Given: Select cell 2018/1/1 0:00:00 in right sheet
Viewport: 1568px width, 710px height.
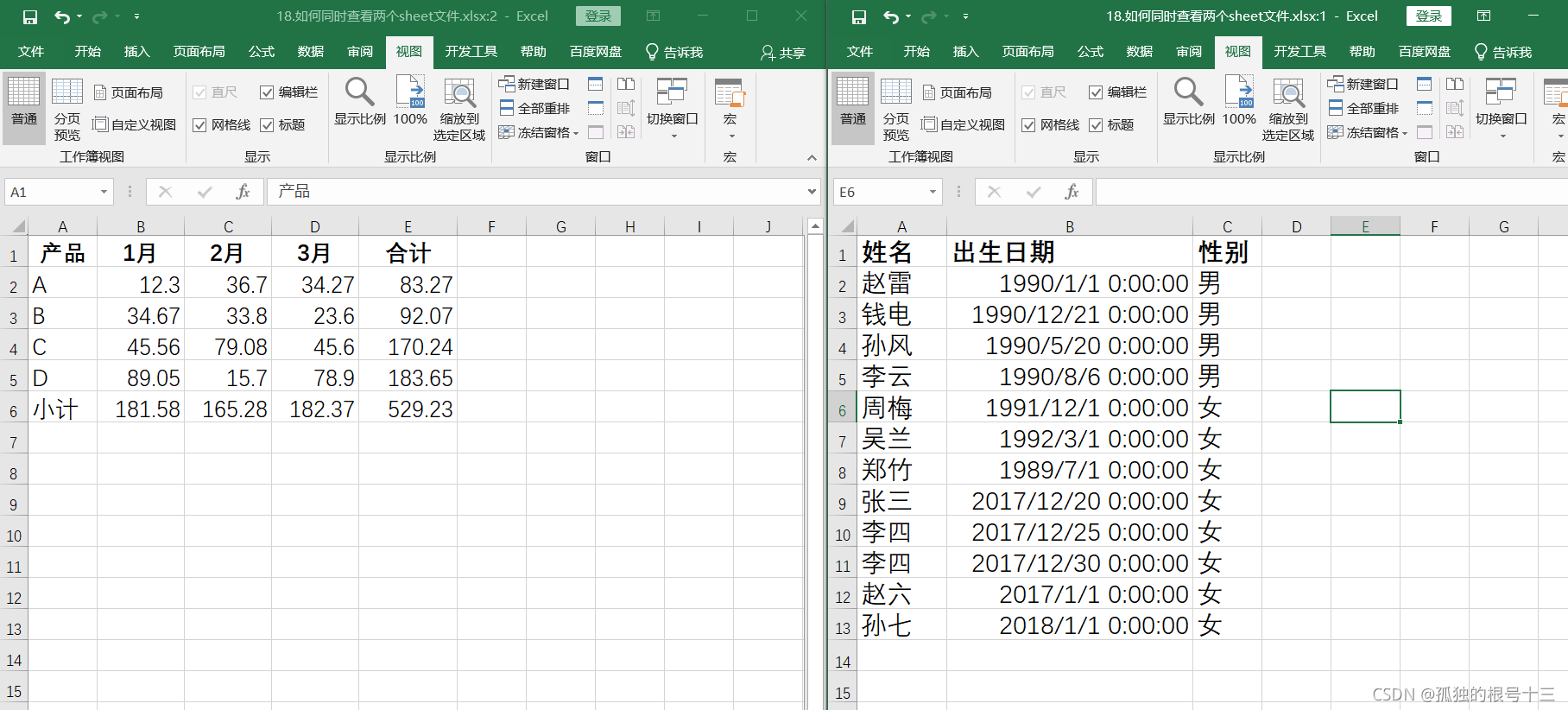Looking at the screenshot, I should click(1070, 624).
